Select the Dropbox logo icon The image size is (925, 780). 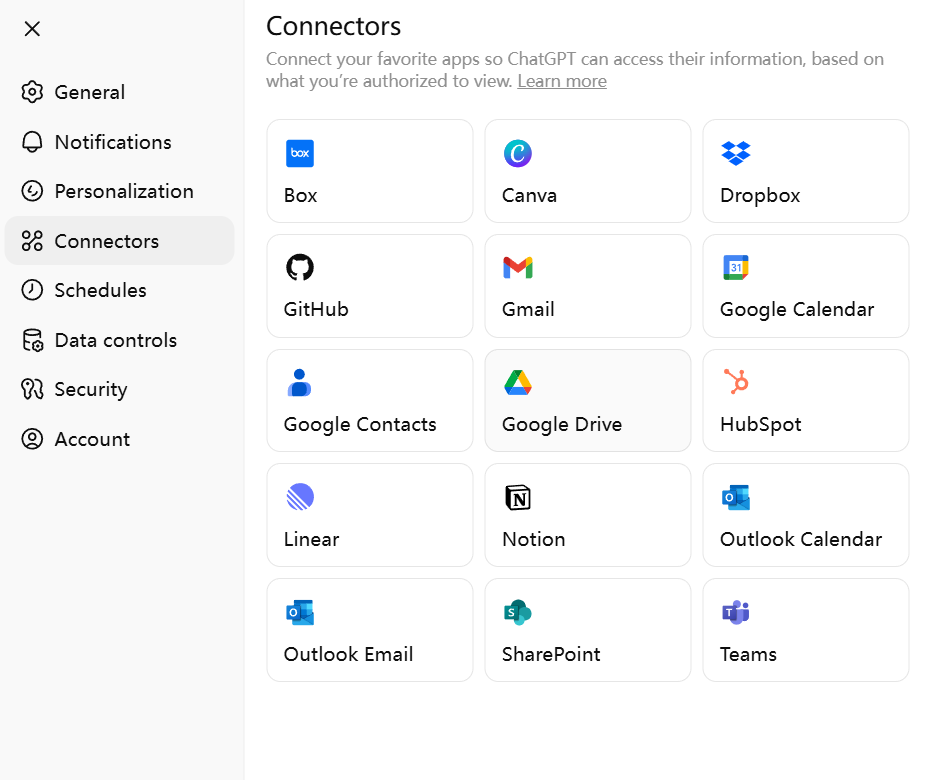[x=735, y=153]
